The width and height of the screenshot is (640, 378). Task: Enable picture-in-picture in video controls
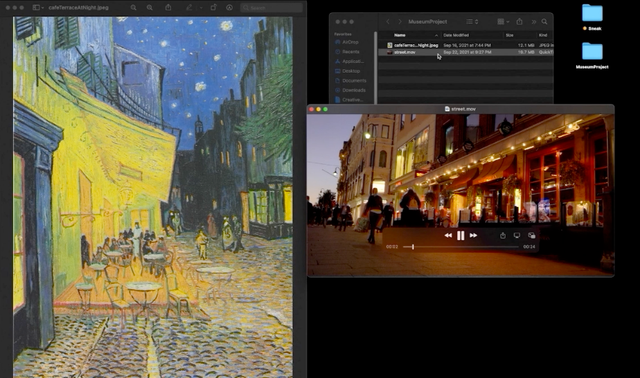pos(531,236)
